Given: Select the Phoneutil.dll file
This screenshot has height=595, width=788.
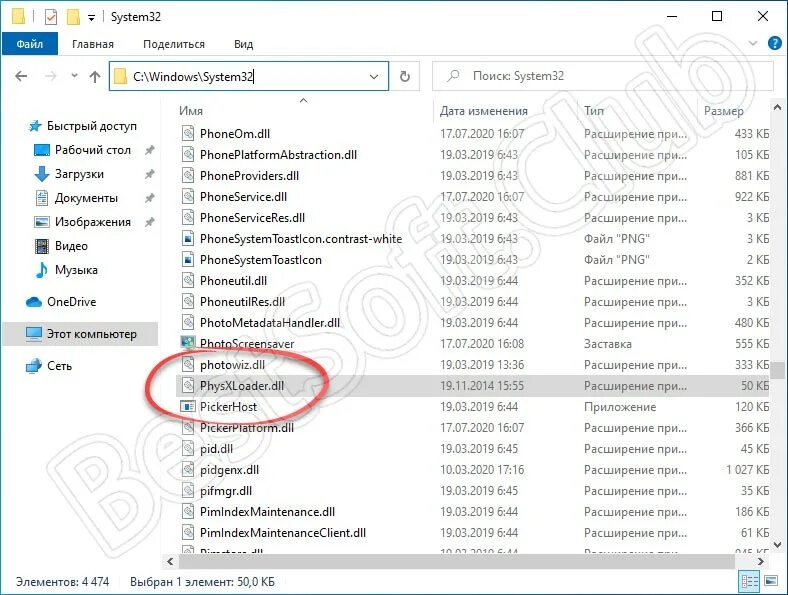Looking at the screenshot, I should 233,281.
